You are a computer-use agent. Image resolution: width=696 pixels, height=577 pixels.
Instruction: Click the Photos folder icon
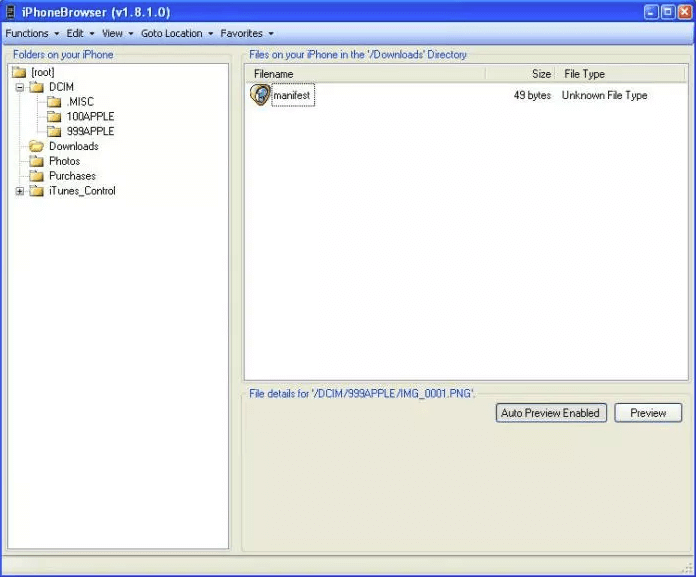(x=36, y=161)
